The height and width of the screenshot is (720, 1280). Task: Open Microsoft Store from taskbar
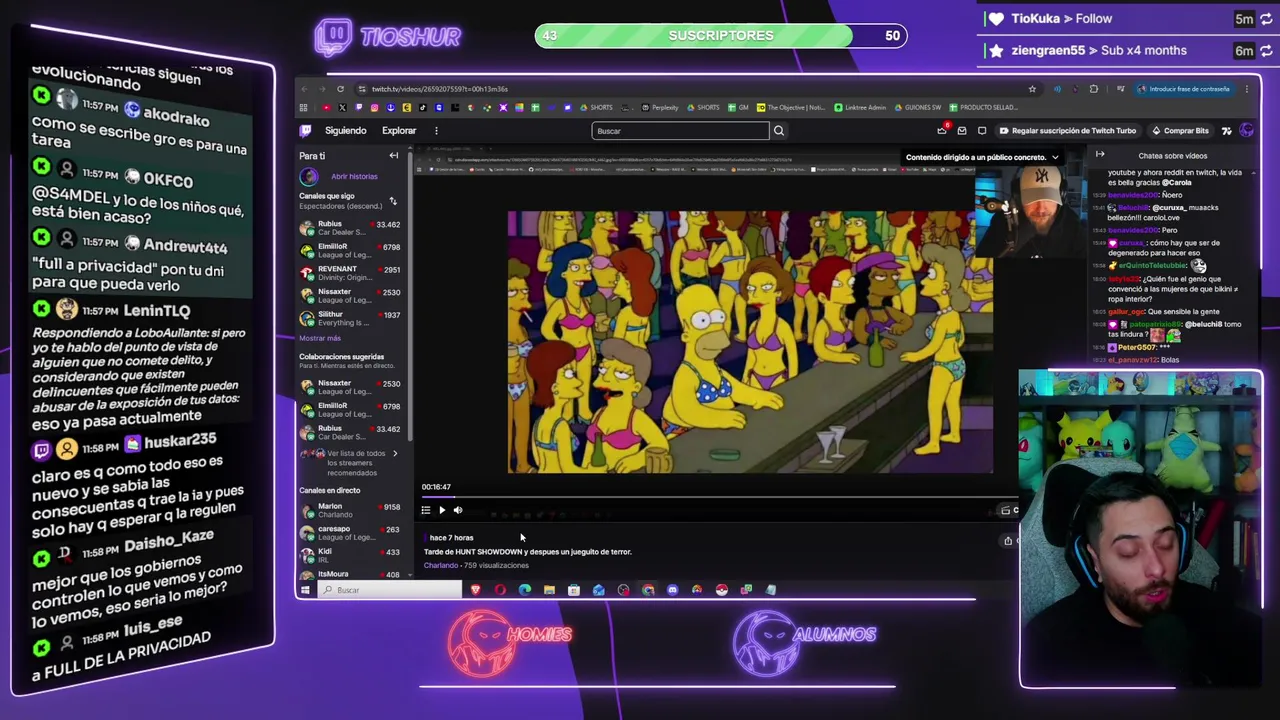[x=574, y=590]
